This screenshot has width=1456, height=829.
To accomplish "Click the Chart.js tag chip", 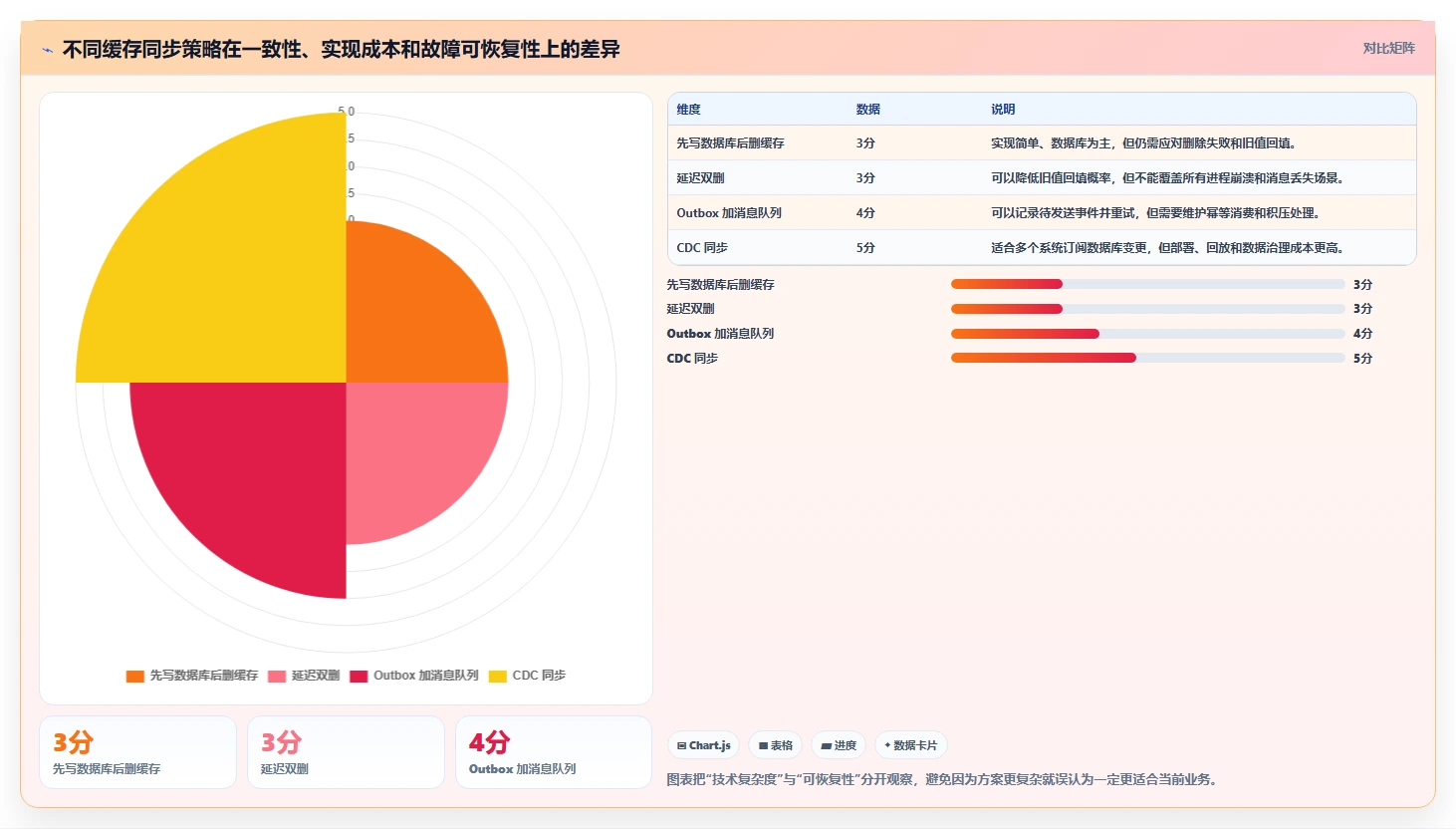I will [703, 745].
